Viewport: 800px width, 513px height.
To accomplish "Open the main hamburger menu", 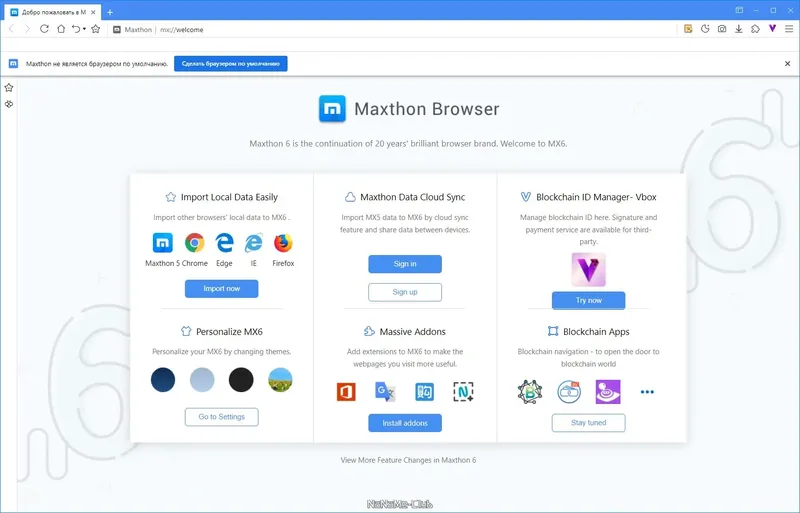I will tap(789, 29).
